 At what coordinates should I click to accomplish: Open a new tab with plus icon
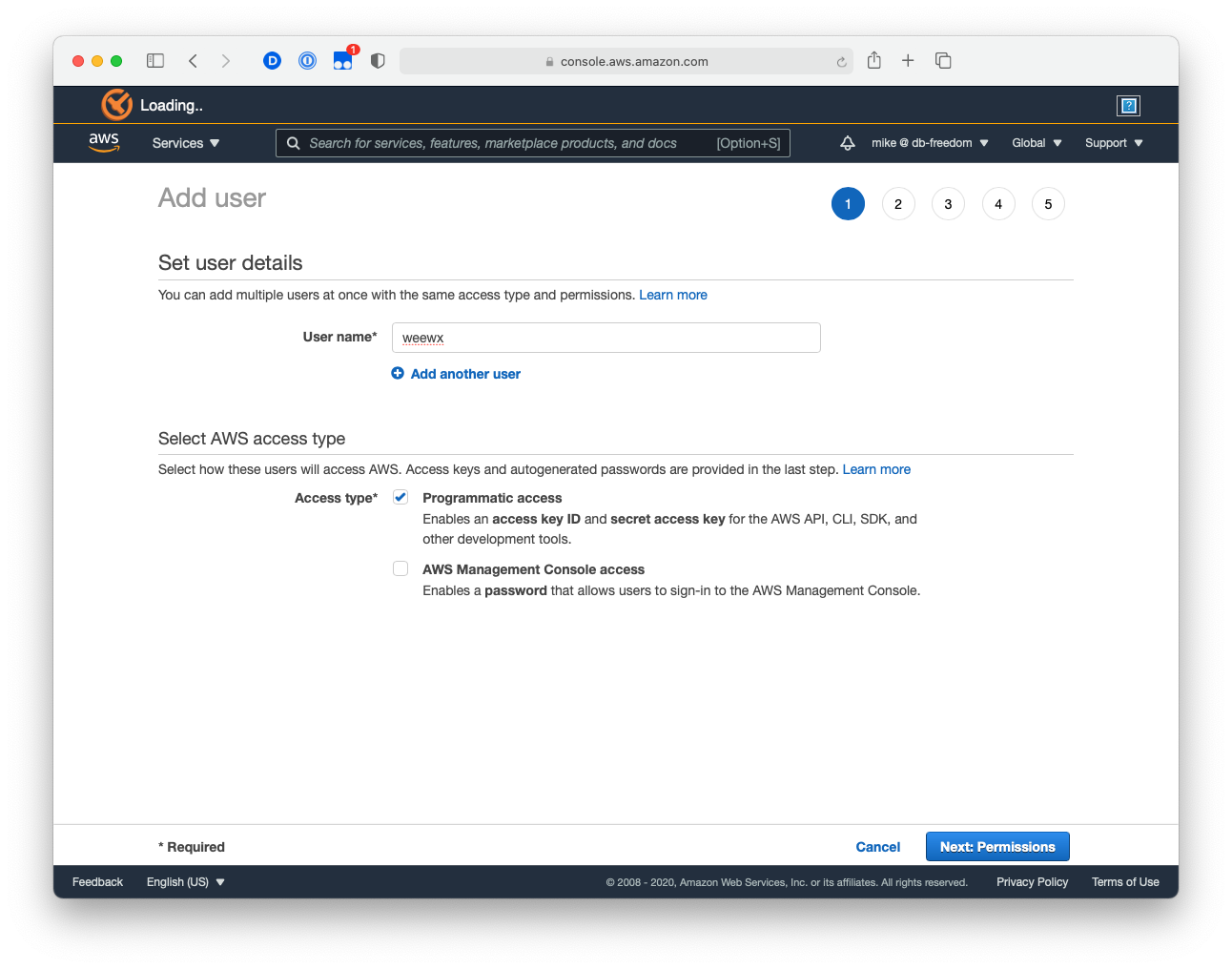pyautogui.click(x=908, y=61)
